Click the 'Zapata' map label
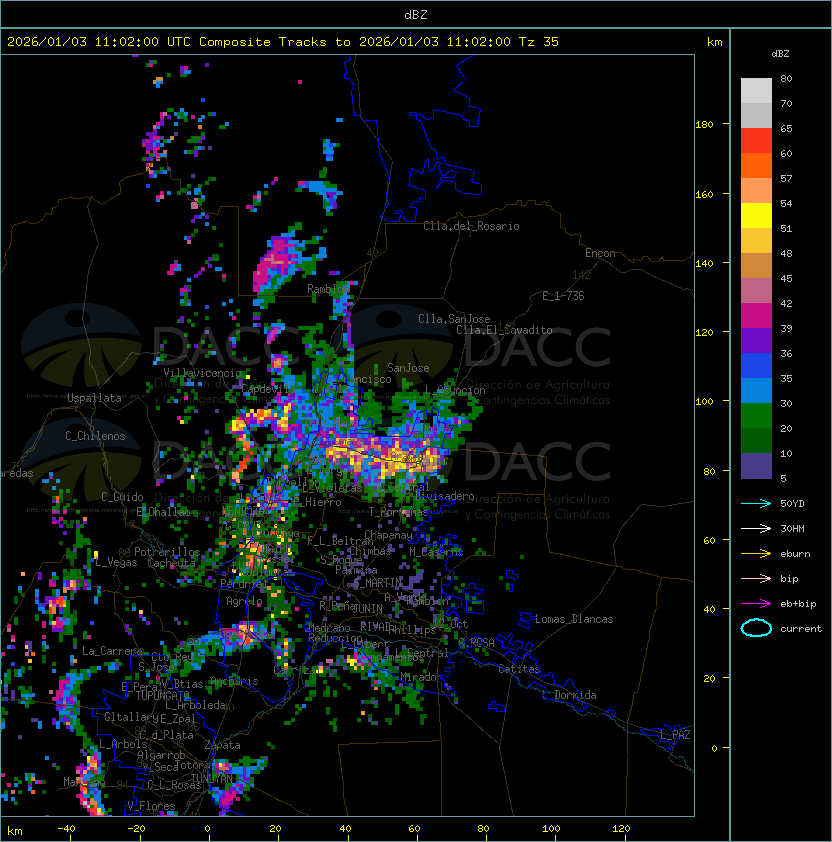The width and height of the screenshot is (832, 842). point(222,745)
